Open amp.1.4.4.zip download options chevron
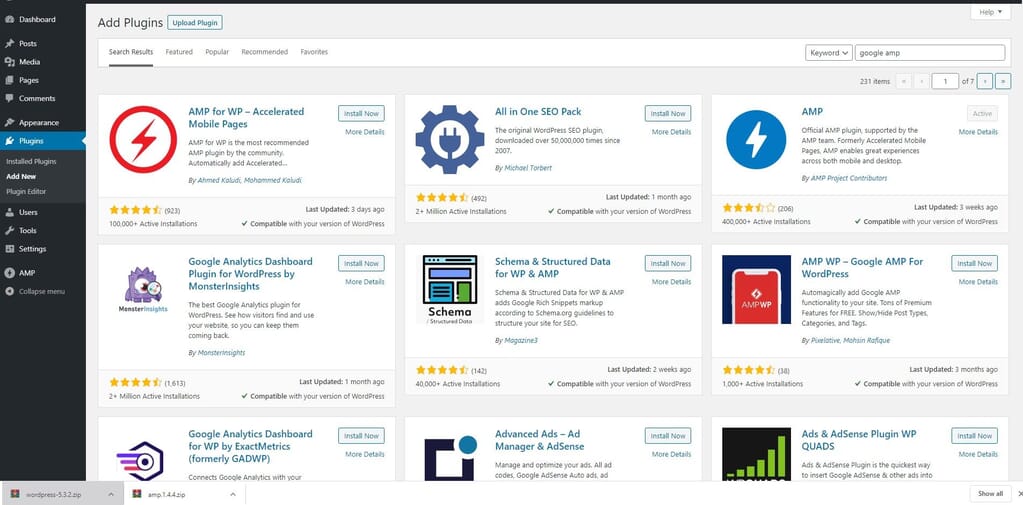The width and height of the screenshot is (1023, 505). 232,494
